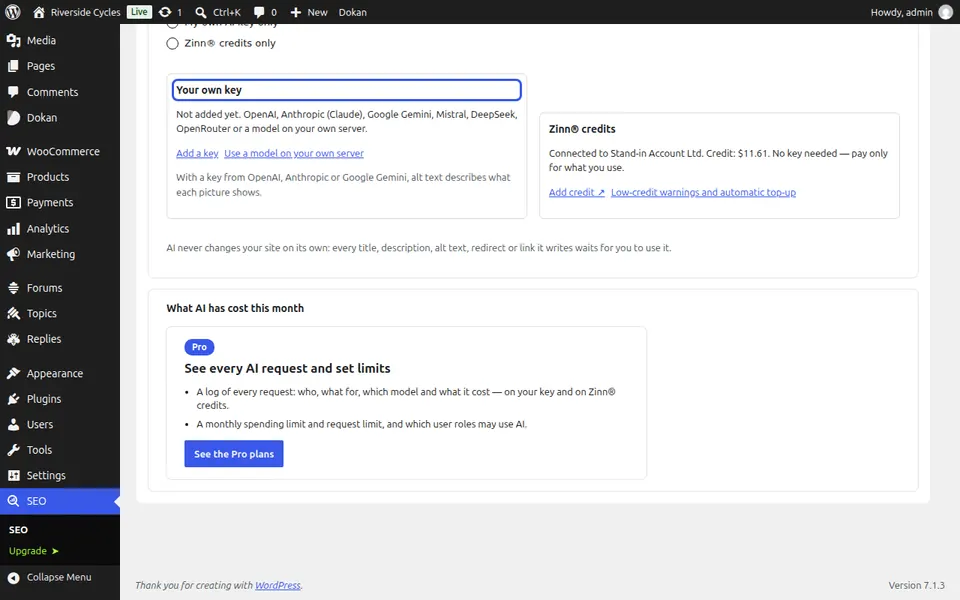The width and height of the screenshot is (960, 600).
Task: Click the Plugins plug icon
Action: [x=13, y=399]
